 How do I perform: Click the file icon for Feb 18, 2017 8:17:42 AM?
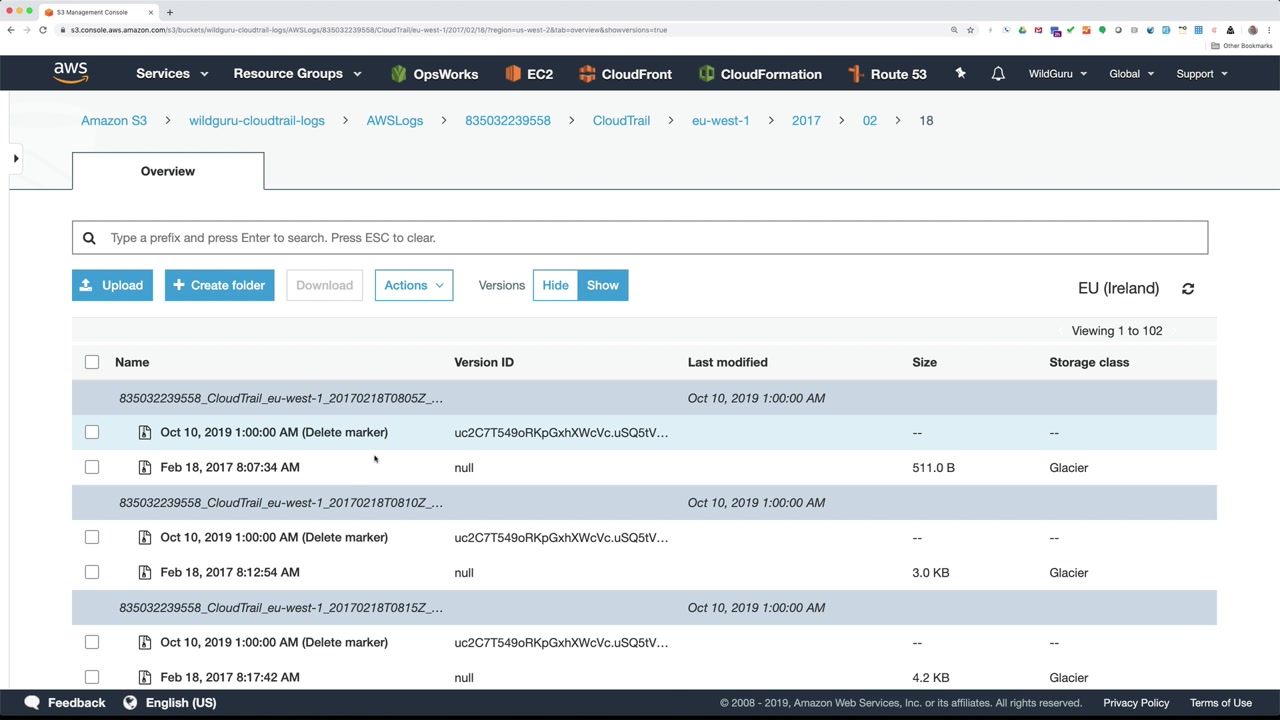145,677
